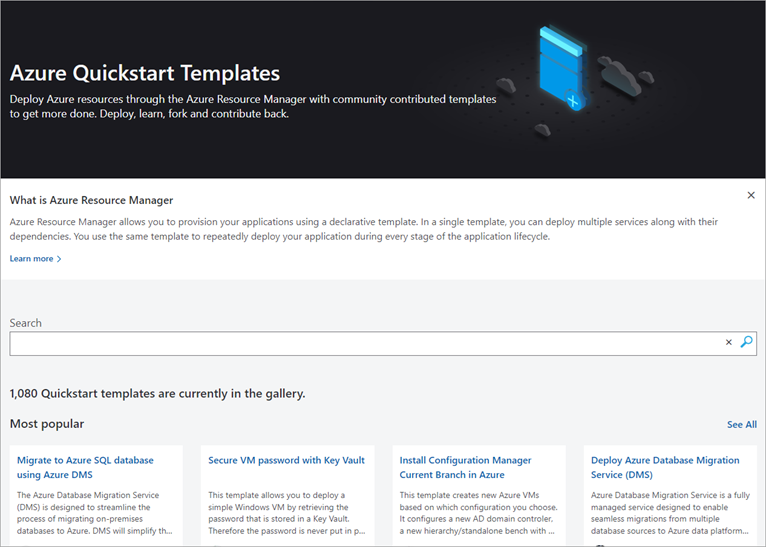Open Deploy Azure Database Migration Service (DMS) template
The image size is (766, 547).
click(665, 467)
